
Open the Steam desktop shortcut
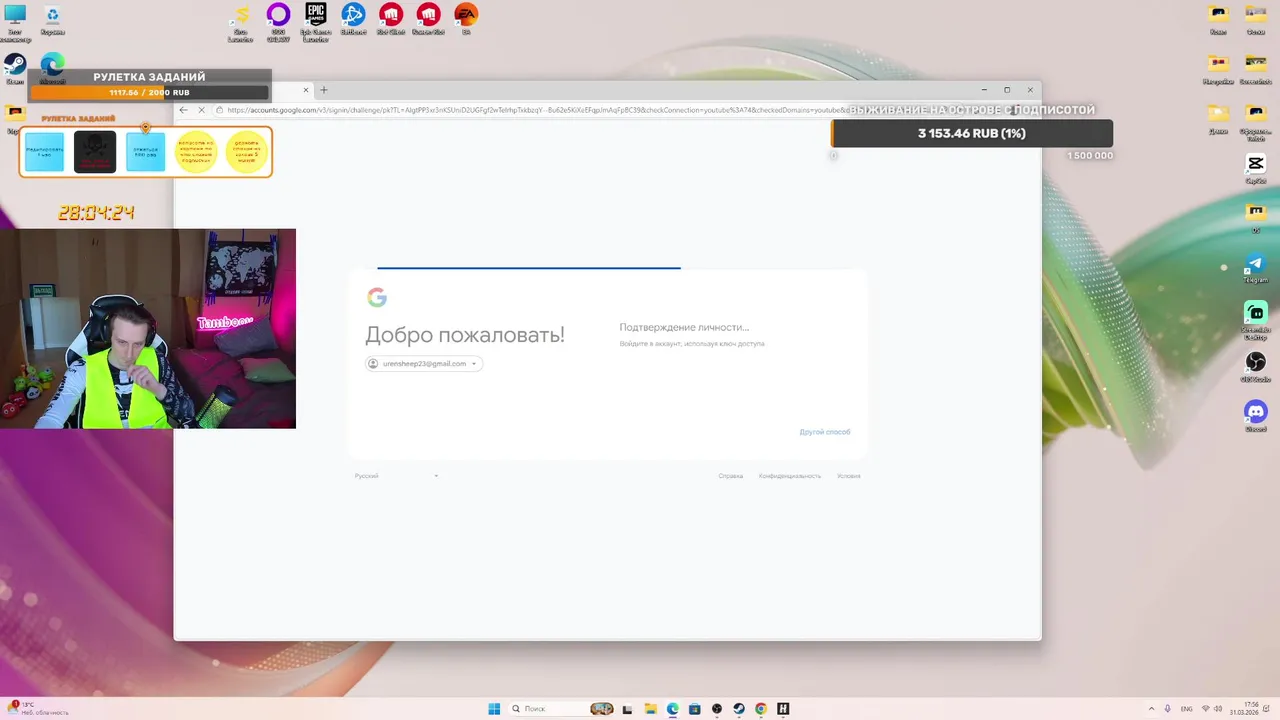click(15, 69)
